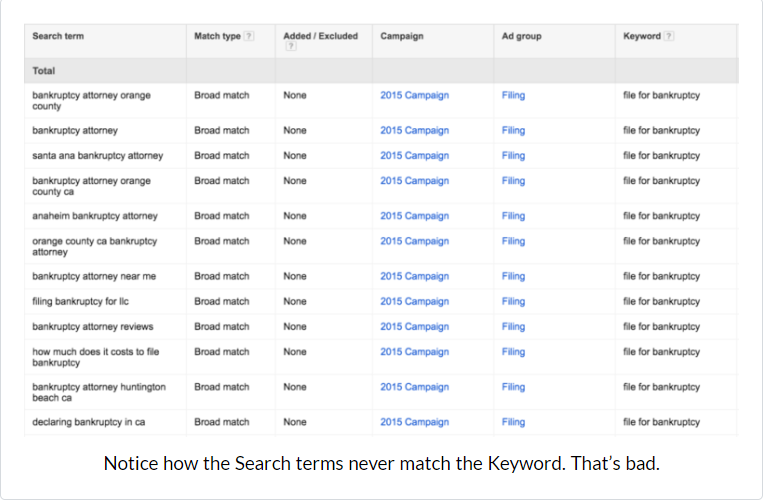Screen dimensions: 764x503
Task: Open 2015 Campaign for bankruptcy attorney reviews
Action: point(414,326)
